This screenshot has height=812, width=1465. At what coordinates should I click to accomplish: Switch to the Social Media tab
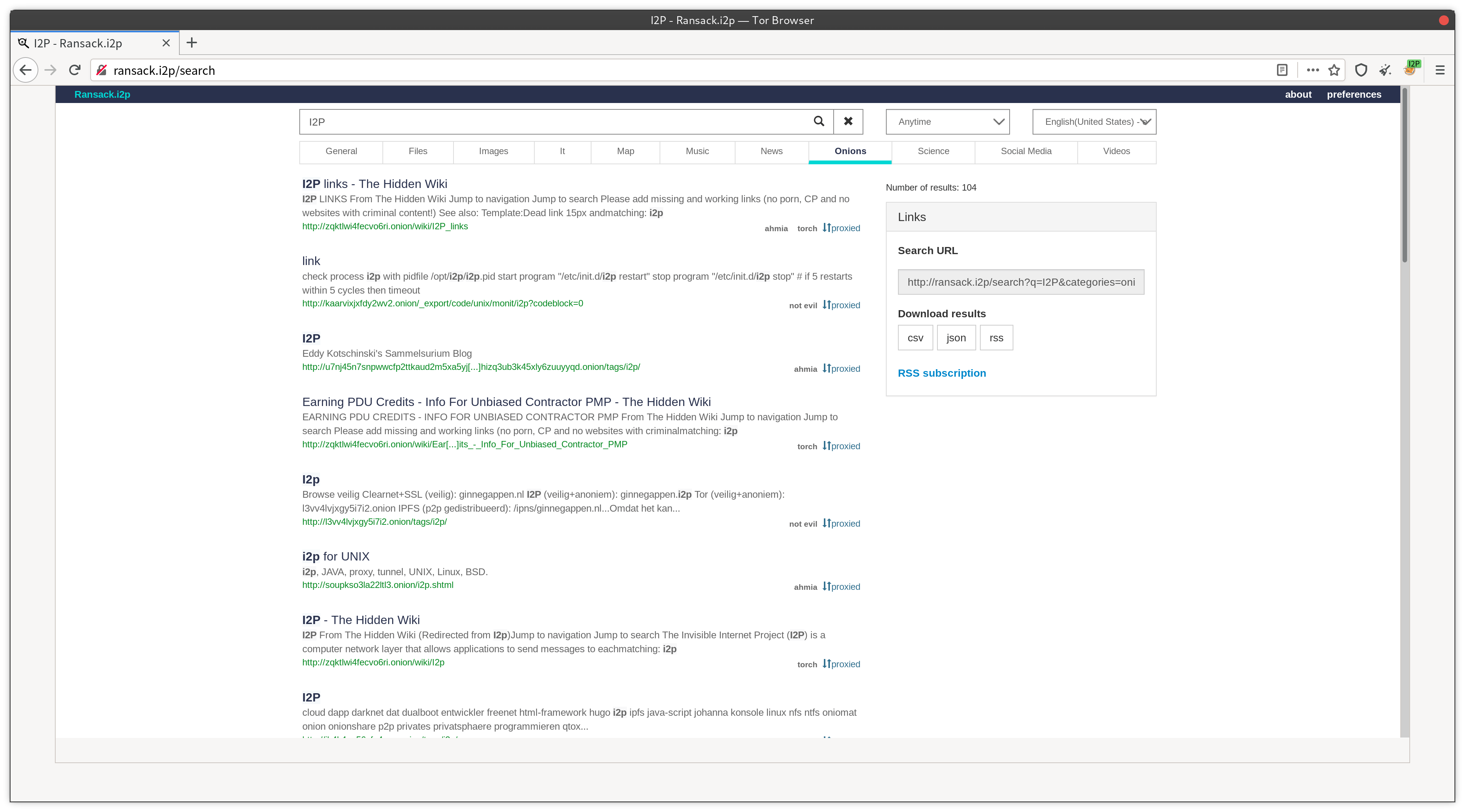pos(1025,151)
